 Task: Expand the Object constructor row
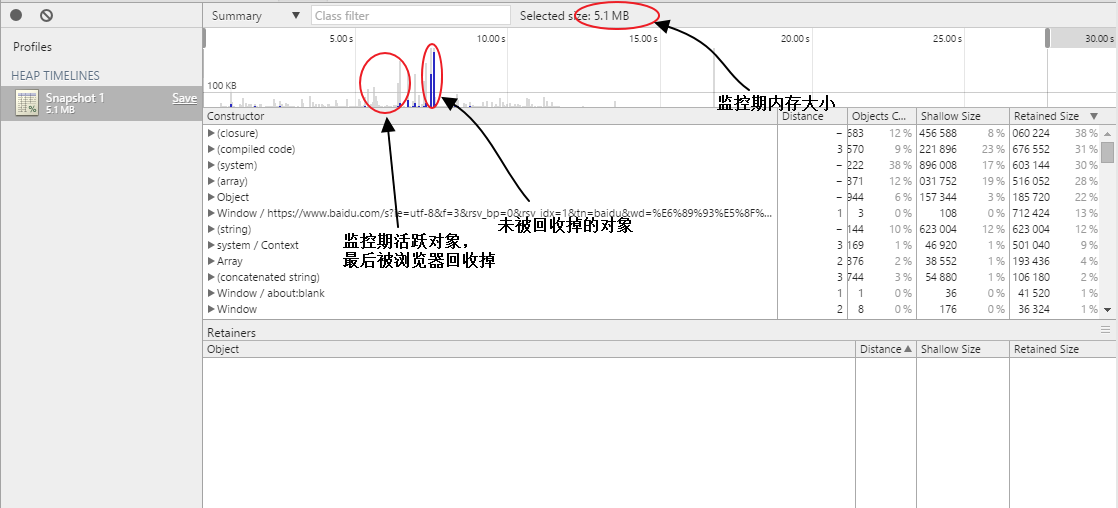211,198
